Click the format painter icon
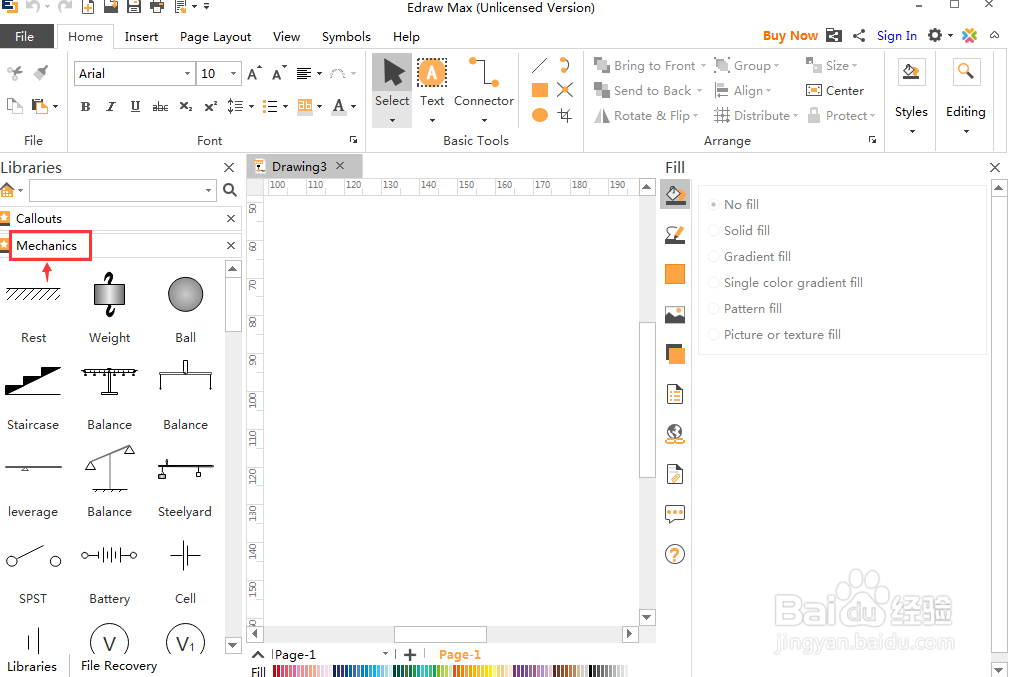The height and width of the screenshot is (677, 1010). [x=41, y=72]
